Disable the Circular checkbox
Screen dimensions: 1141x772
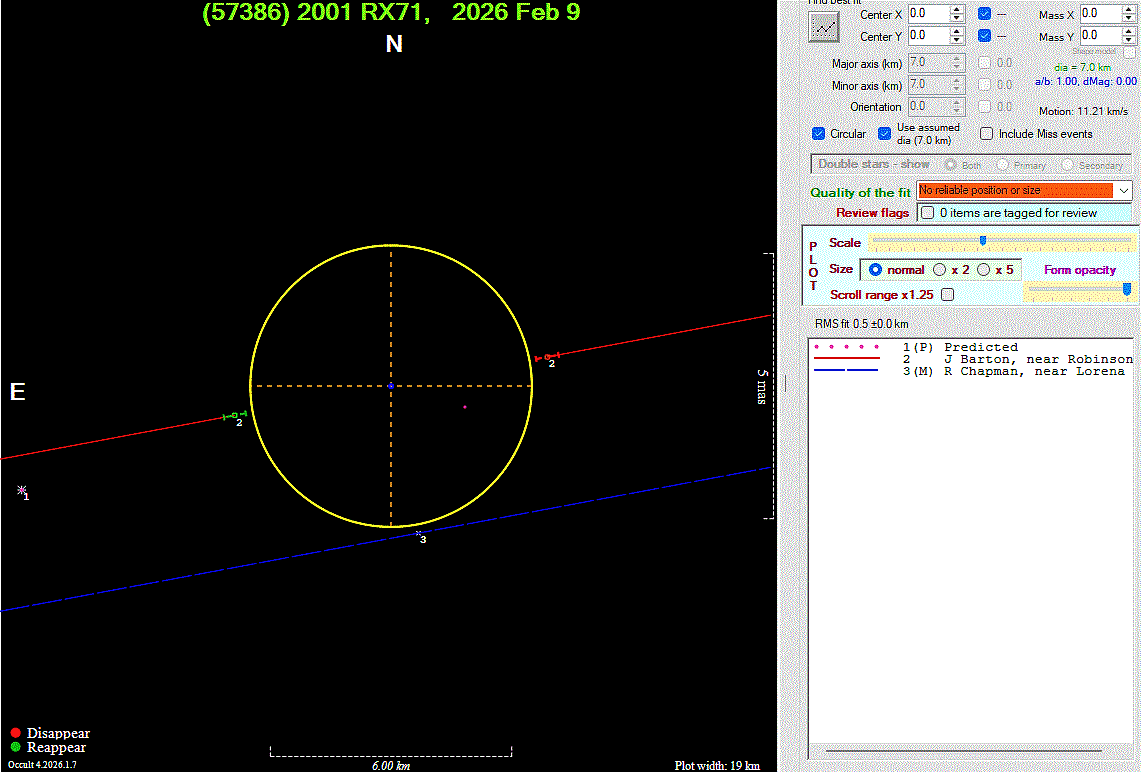point(820,134)
